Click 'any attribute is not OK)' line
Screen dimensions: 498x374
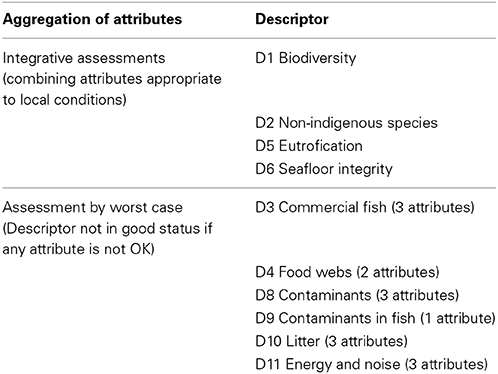point(79,249)
